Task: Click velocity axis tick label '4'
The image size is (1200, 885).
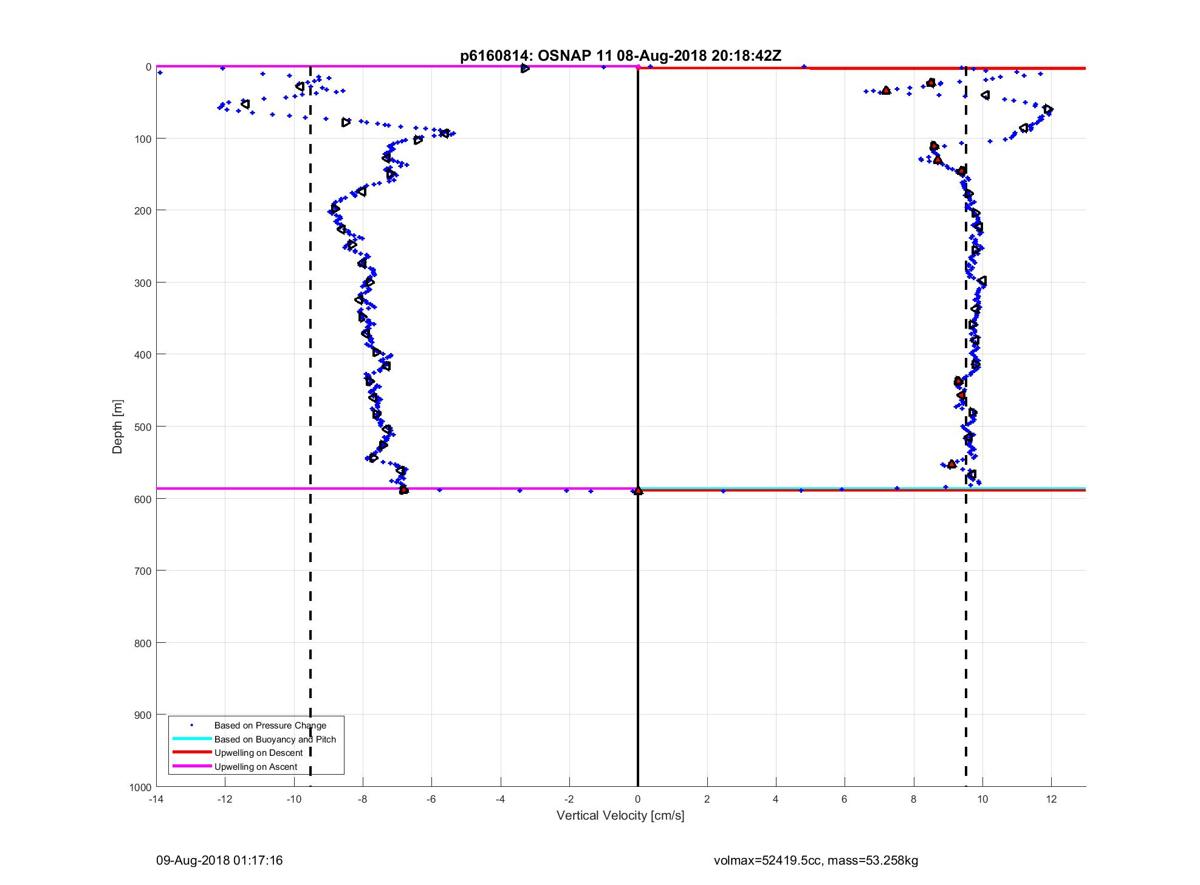Action: coord(776,799)
